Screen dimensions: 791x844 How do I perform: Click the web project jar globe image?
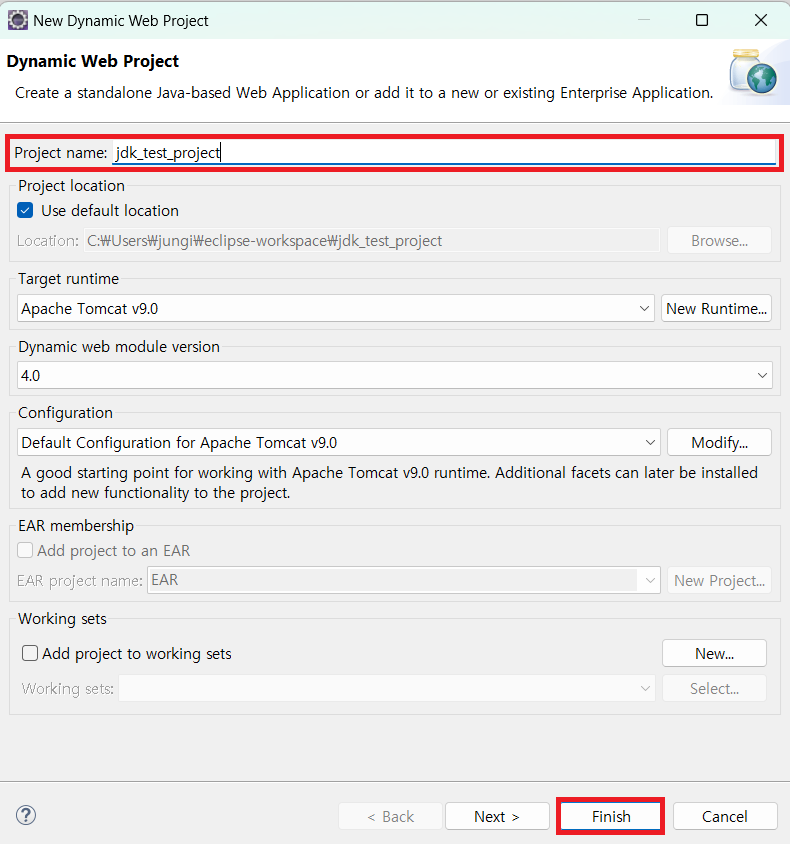pos(753,73)
